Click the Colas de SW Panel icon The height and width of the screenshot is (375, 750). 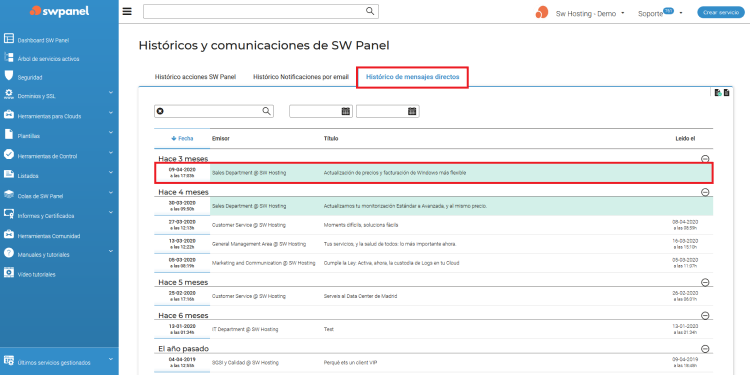pos(9,194)
